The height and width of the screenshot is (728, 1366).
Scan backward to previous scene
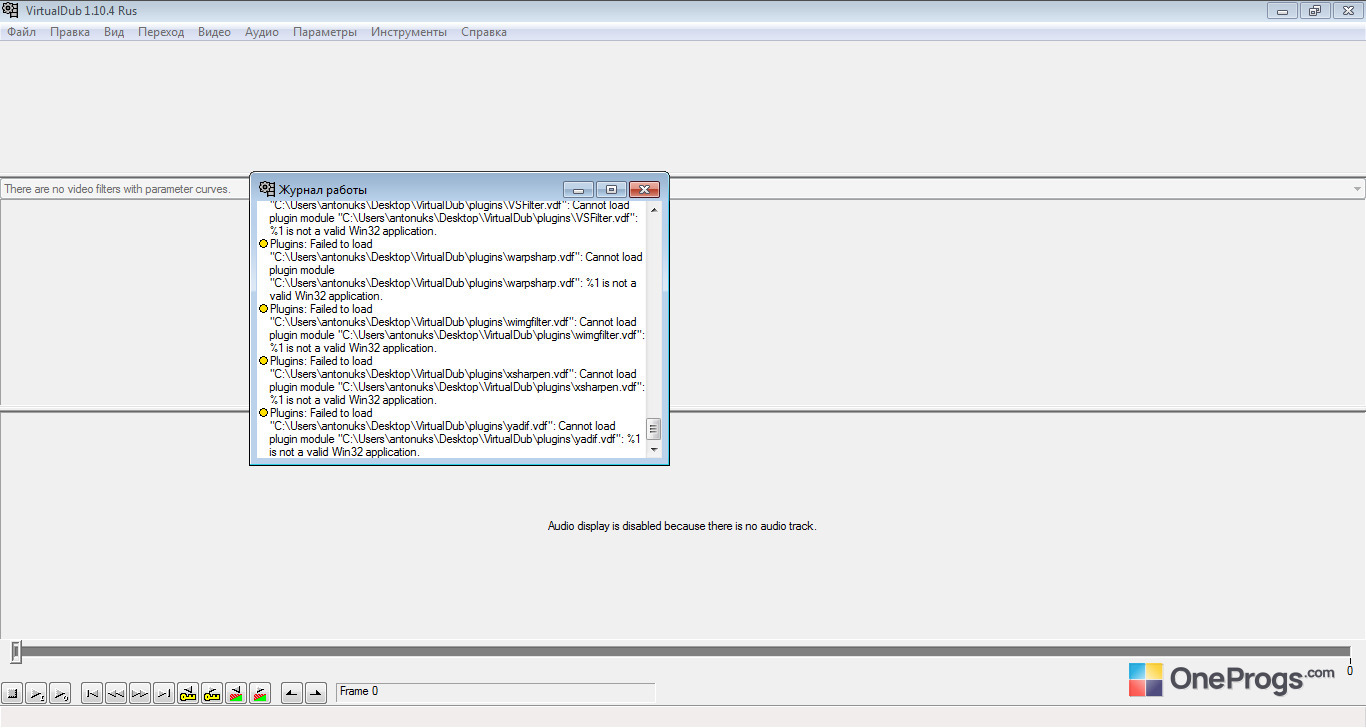point(236,692)
